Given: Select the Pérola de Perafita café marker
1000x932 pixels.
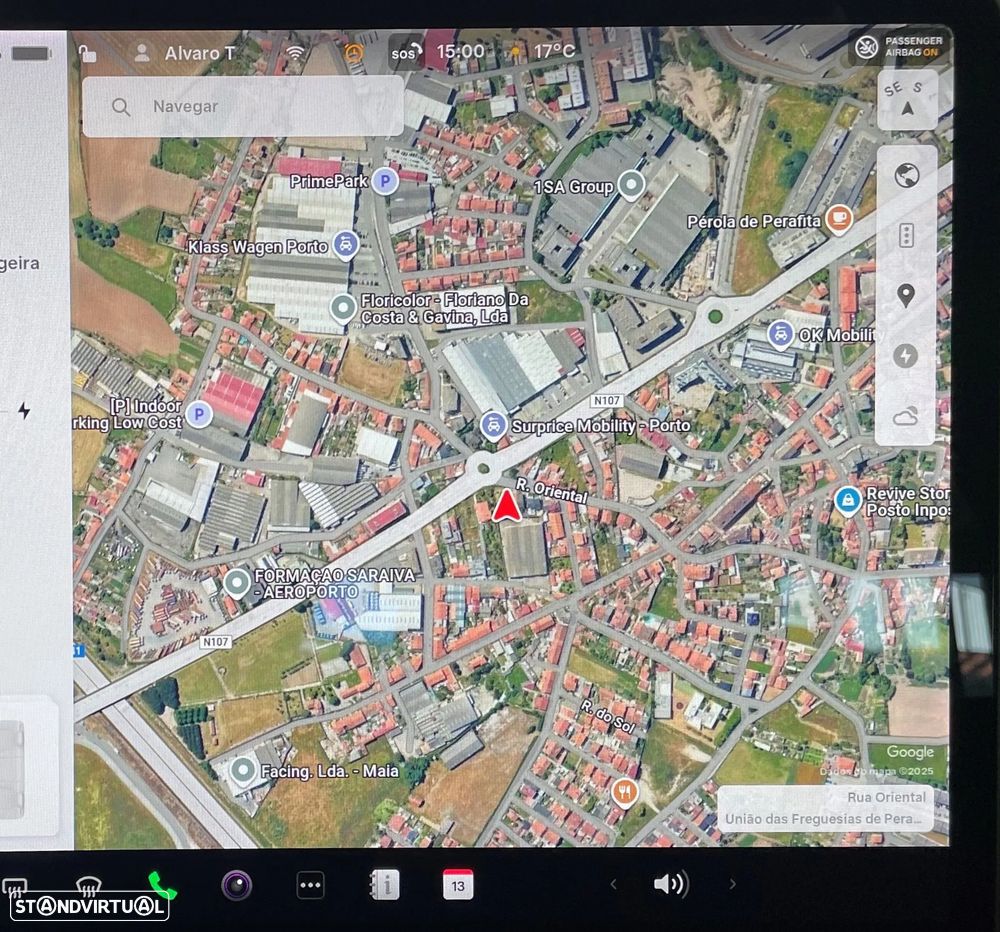Looking at the screenshot, I should (839, 219).
